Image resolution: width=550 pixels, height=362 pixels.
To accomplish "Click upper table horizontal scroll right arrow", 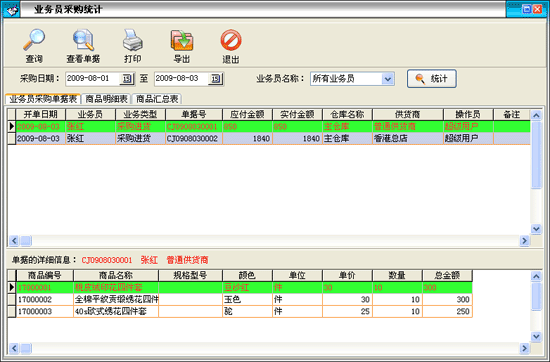I will 524,241.
